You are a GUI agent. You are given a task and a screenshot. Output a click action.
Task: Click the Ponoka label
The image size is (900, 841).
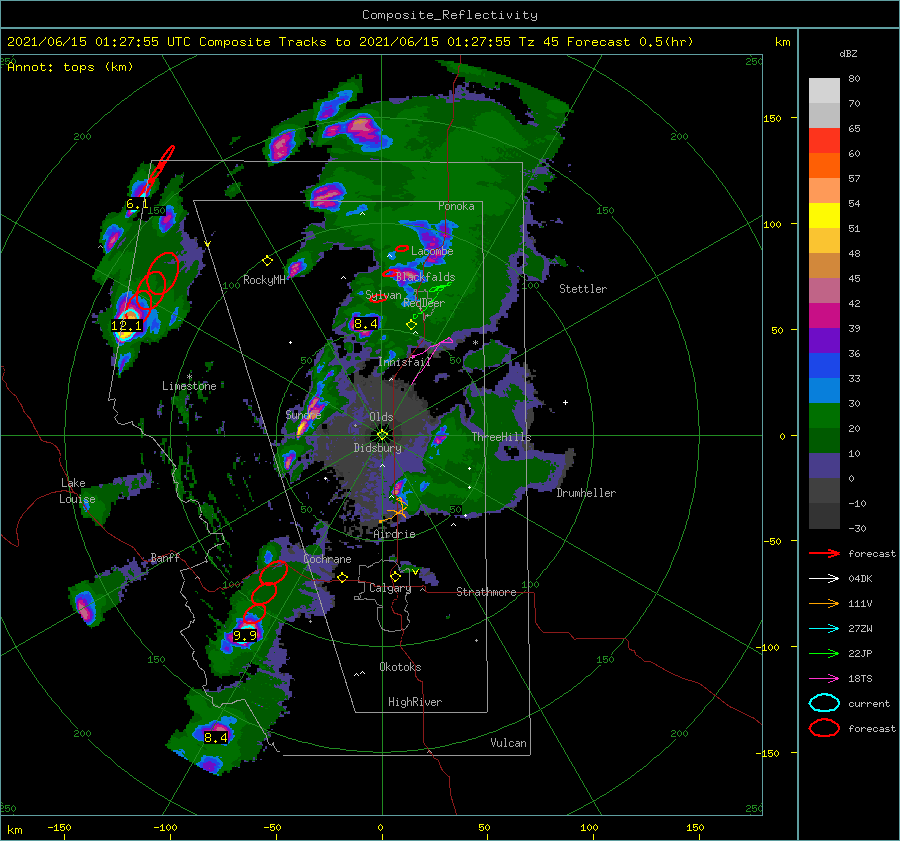click(456, 206)
